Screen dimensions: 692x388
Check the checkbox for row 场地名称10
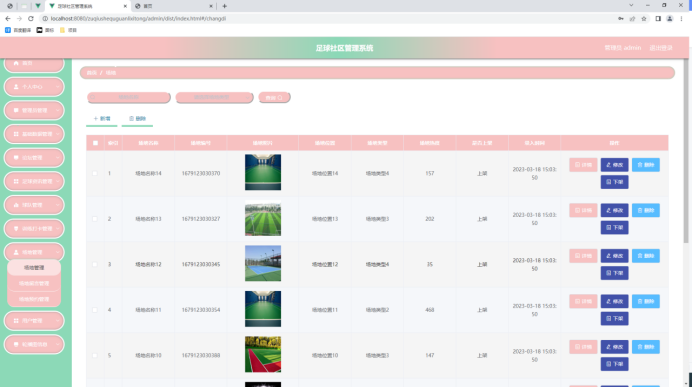point(95,355)
